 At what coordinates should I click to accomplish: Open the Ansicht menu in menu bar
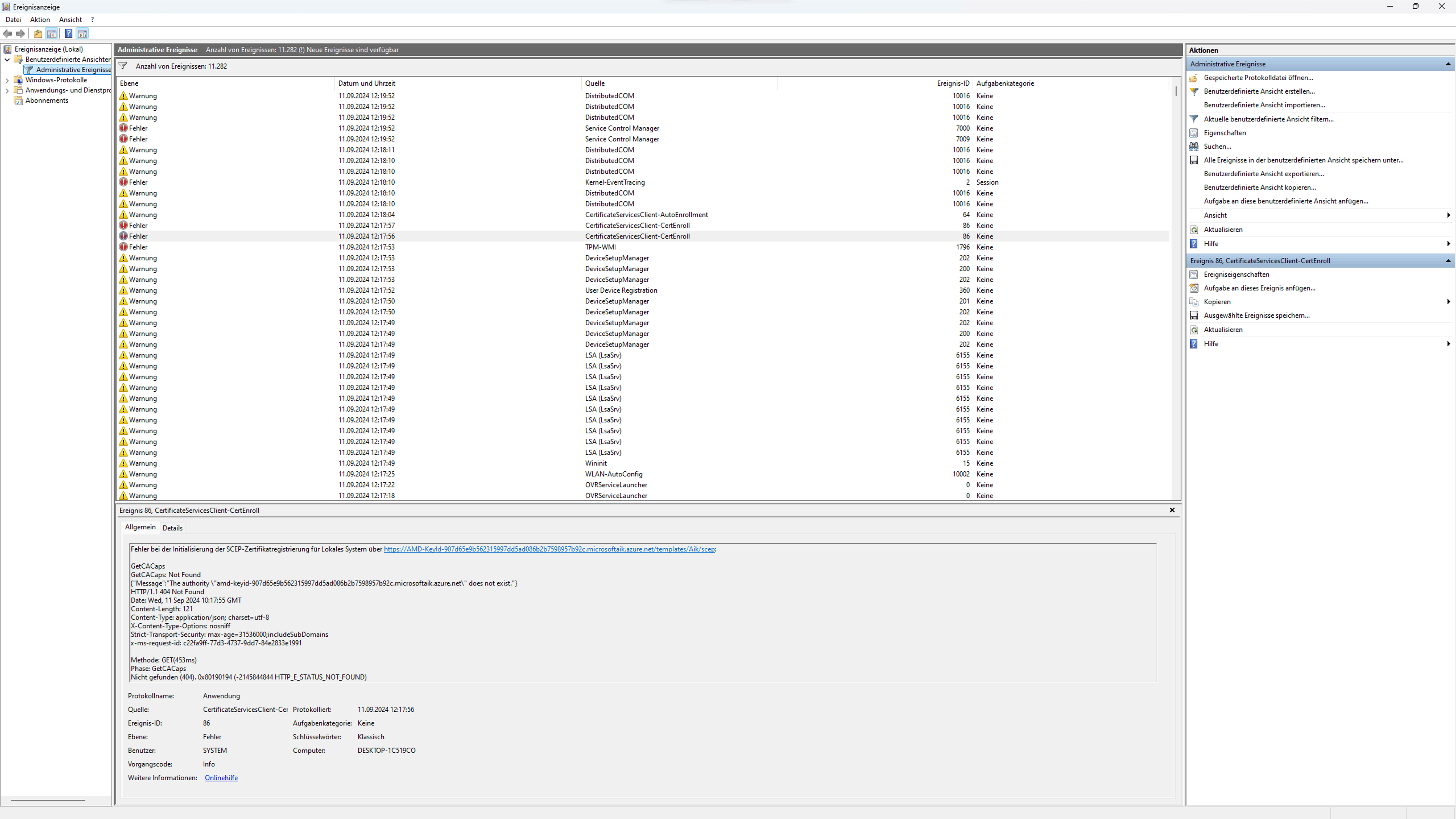point(71,20)
